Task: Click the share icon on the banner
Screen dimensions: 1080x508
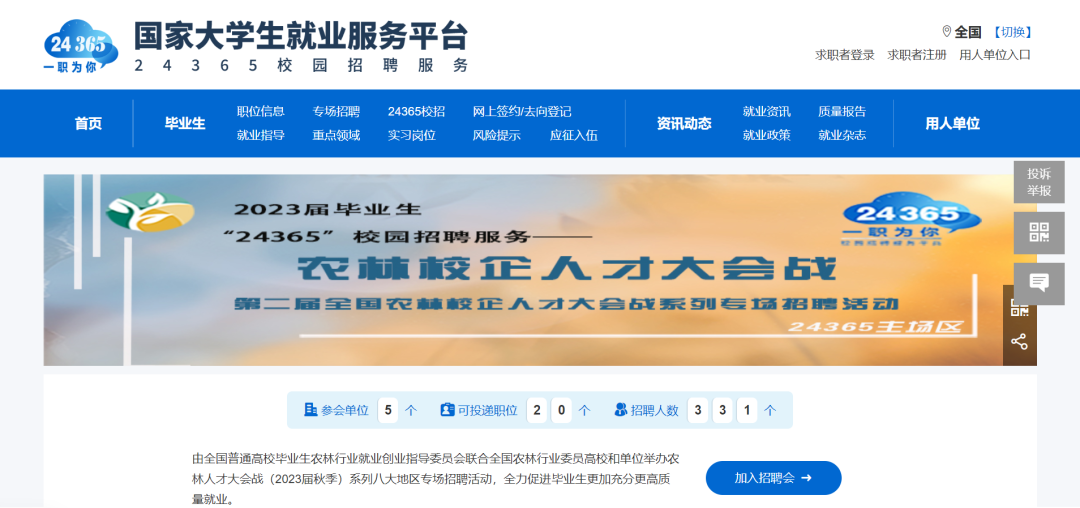Action: point(1019,342)
